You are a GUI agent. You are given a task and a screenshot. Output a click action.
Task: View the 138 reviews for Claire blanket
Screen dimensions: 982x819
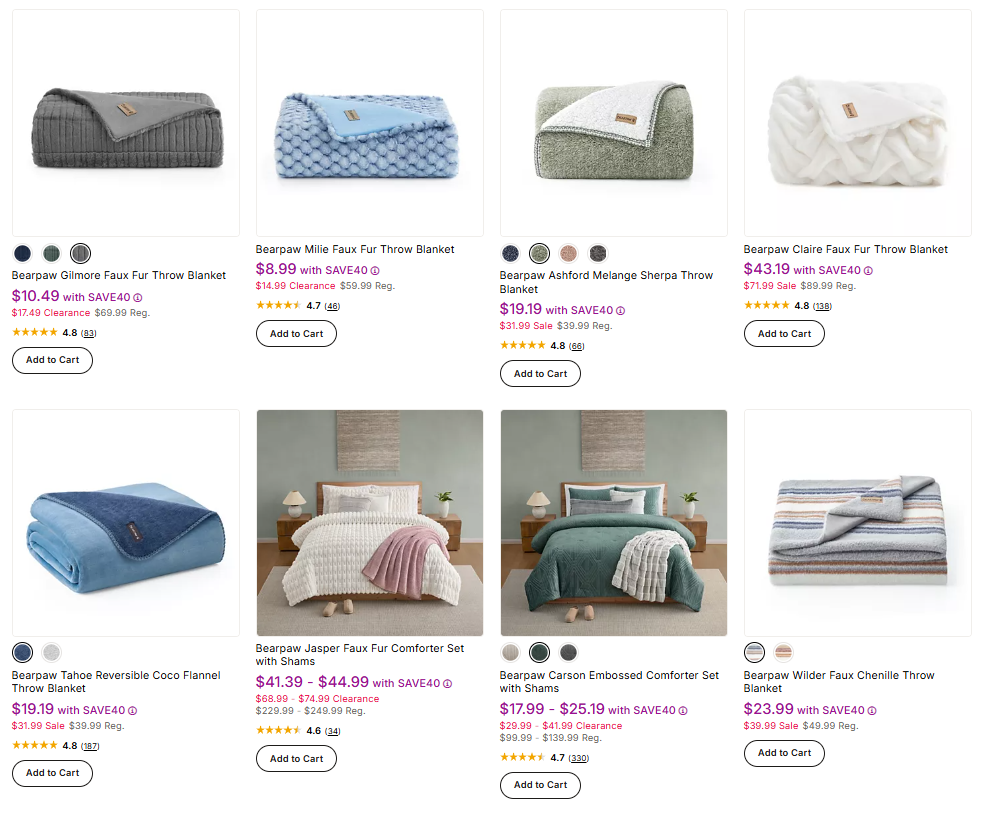(x=821, y=305)
